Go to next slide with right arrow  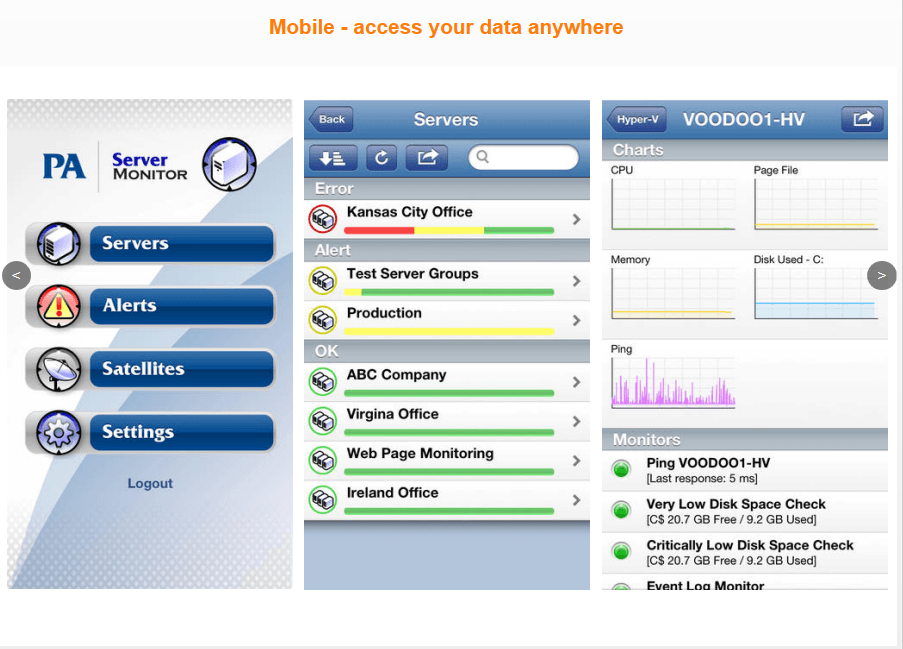pos(882,275)
